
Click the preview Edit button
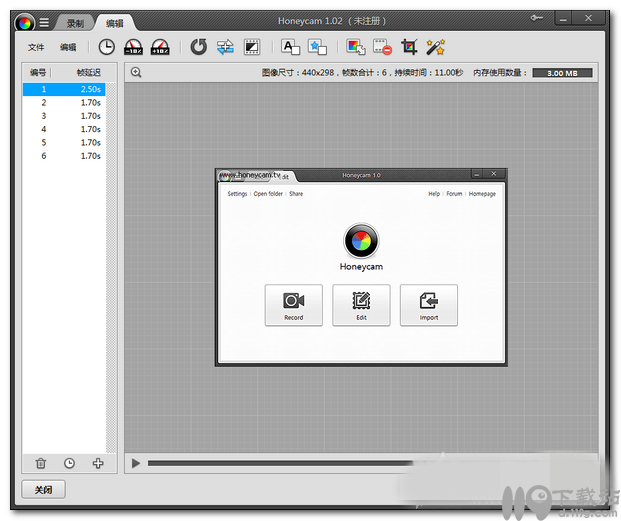tap(361, 305)
